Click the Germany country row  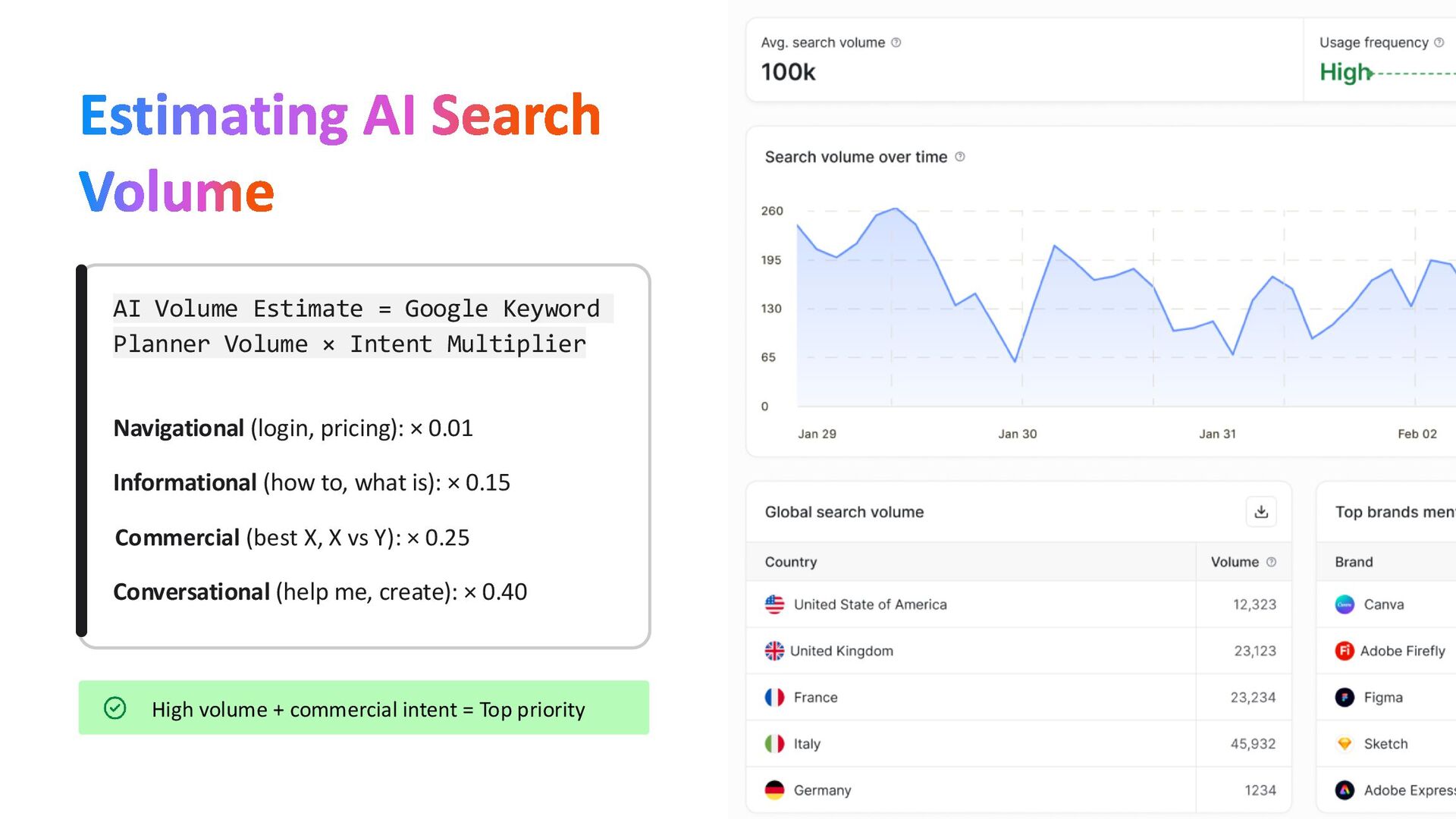(822, 790)
